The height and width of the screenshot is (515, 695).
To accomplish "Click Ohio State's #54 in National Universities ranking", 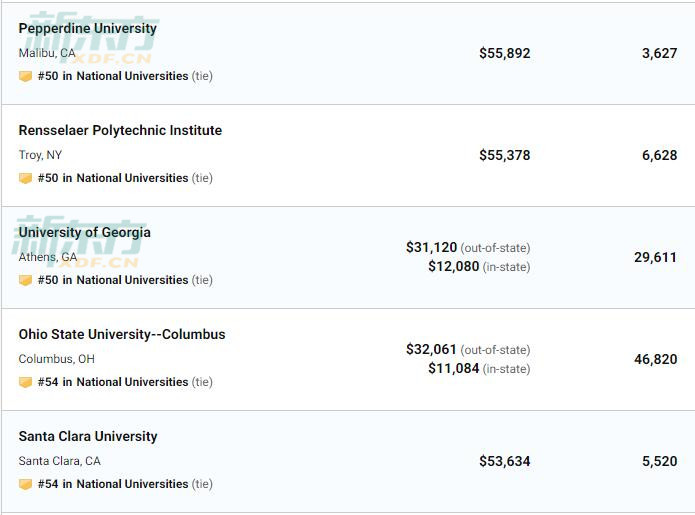I will 113,382.
